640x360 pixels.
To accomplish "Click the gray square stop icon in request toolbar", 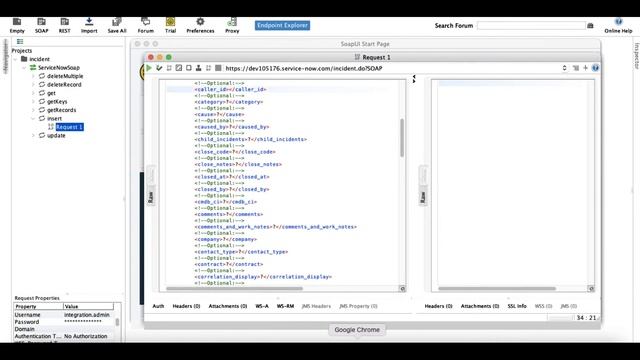I will coord(218,68).
